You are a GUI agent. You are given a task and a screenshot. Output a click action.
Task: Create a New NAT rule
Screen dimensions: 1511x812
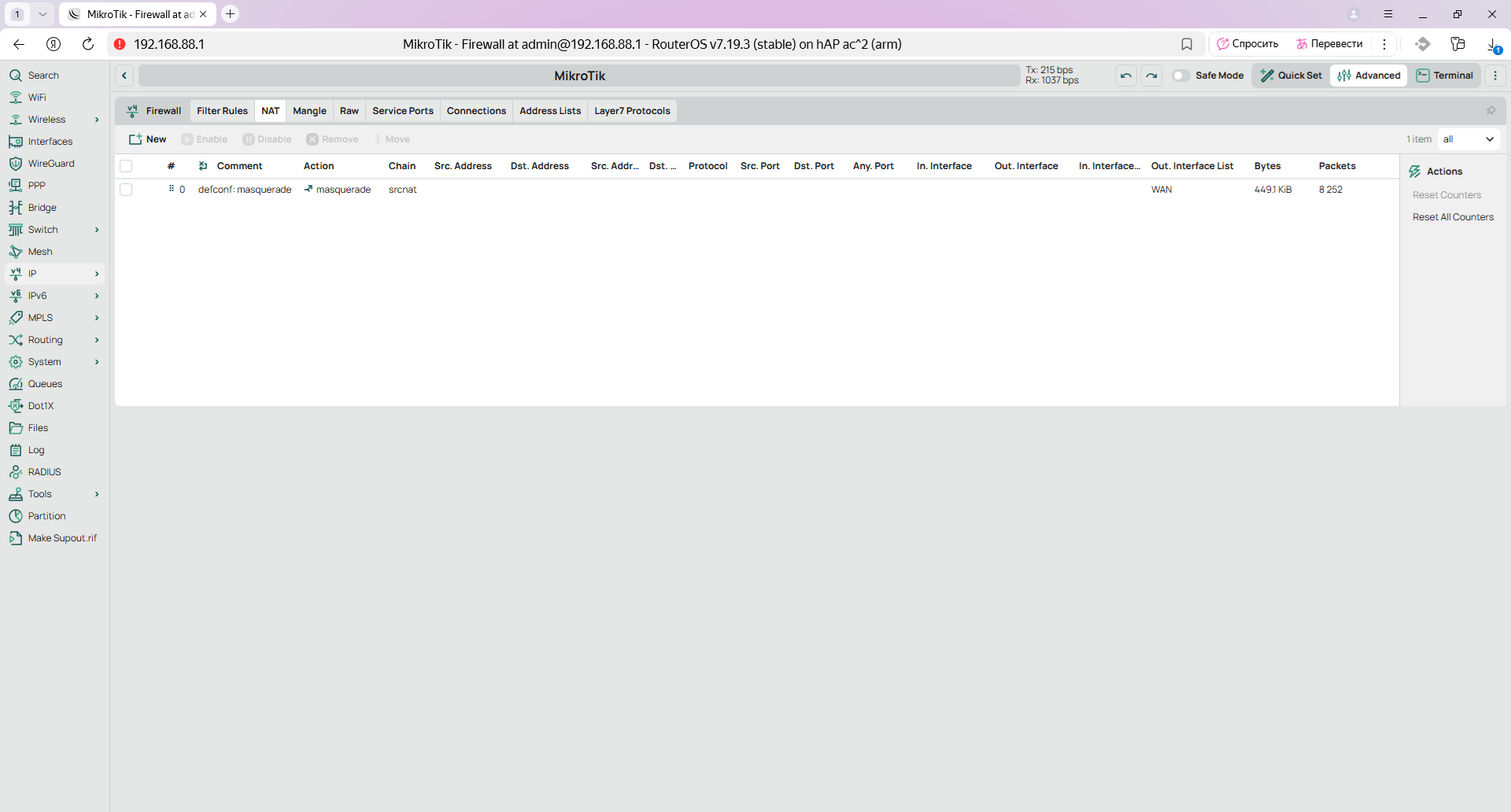(x=148, y=139)
